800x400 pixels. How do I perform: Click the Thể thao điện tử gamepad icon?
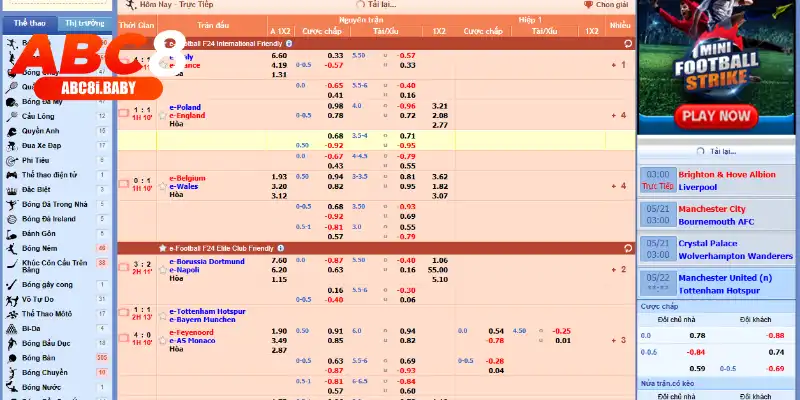pos(11,174)
